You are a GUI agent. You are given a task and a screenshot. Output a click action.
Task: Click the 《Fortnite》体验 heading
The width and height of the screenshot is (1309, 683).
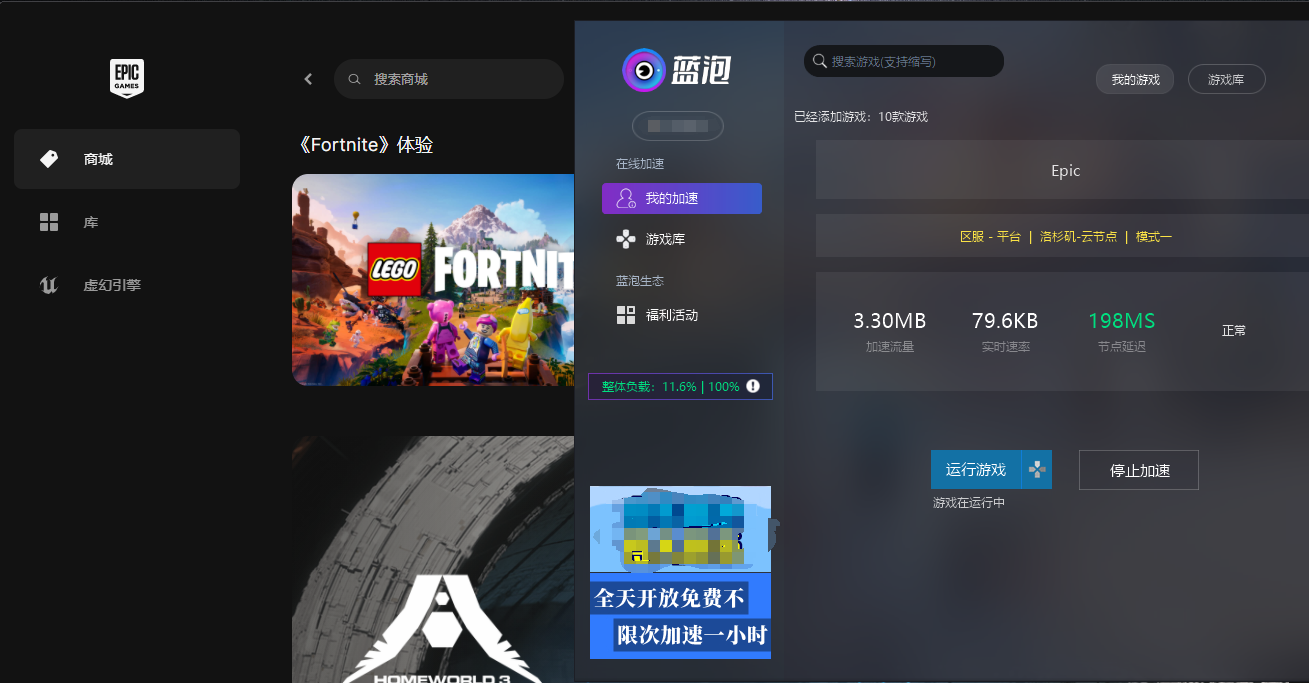pyautogui.click(x=366, y=145)
